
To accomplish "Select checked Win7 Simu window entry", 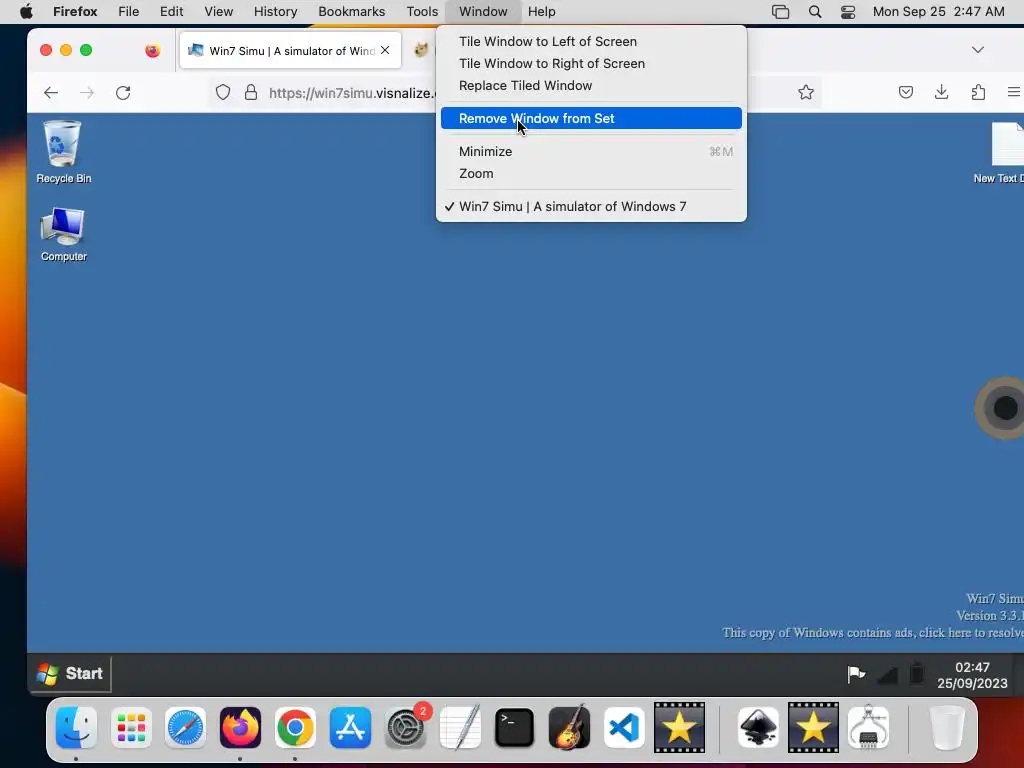I will 591,206.
